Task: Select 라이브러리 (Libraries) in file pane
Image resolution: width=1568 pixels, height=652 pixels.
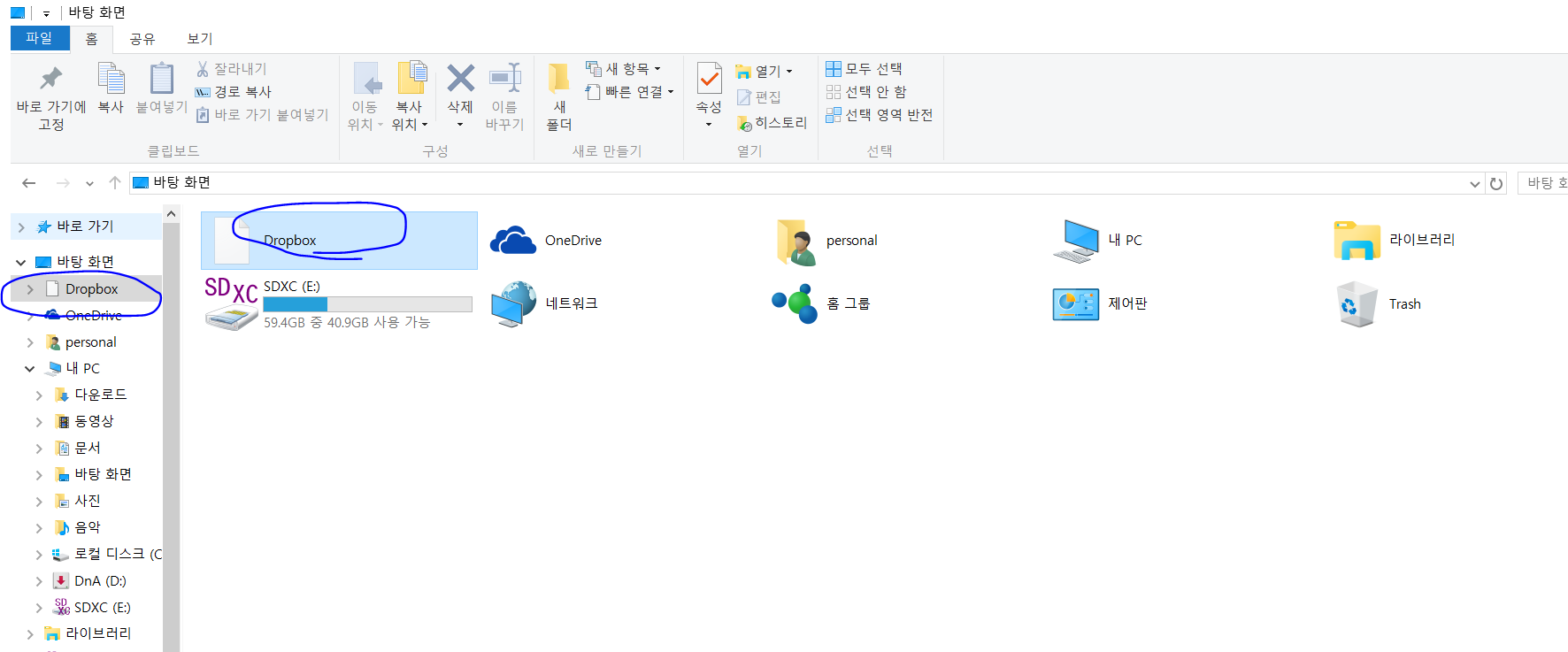Action: tap(1395, 241)
